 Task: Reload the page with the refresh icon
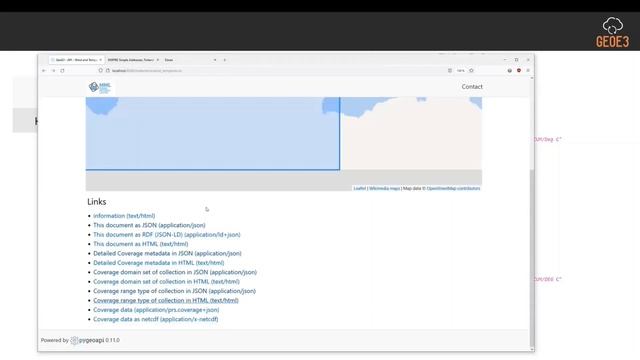[62, 71]
